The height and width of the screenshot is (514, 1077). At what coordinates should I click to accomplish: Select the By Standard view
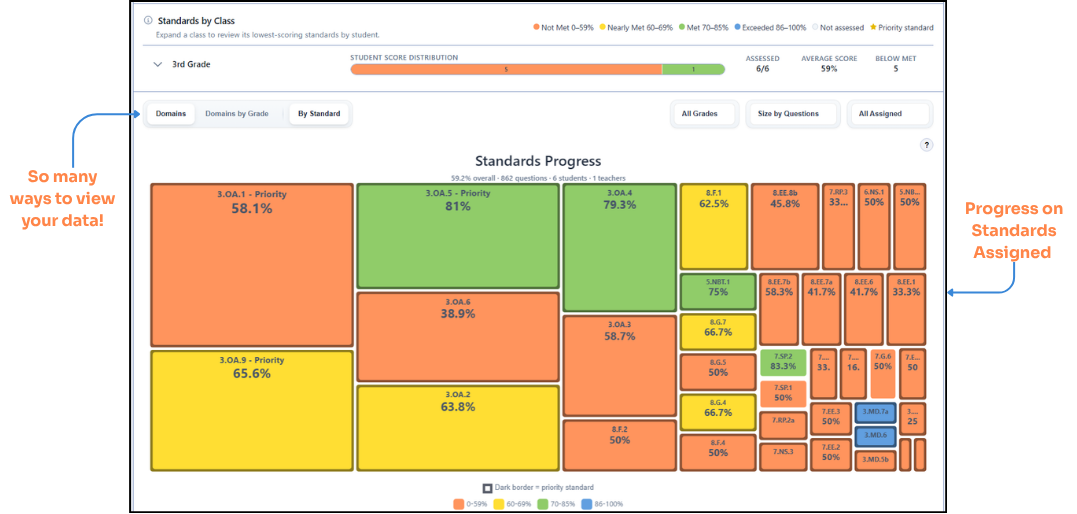coord(319,114)
